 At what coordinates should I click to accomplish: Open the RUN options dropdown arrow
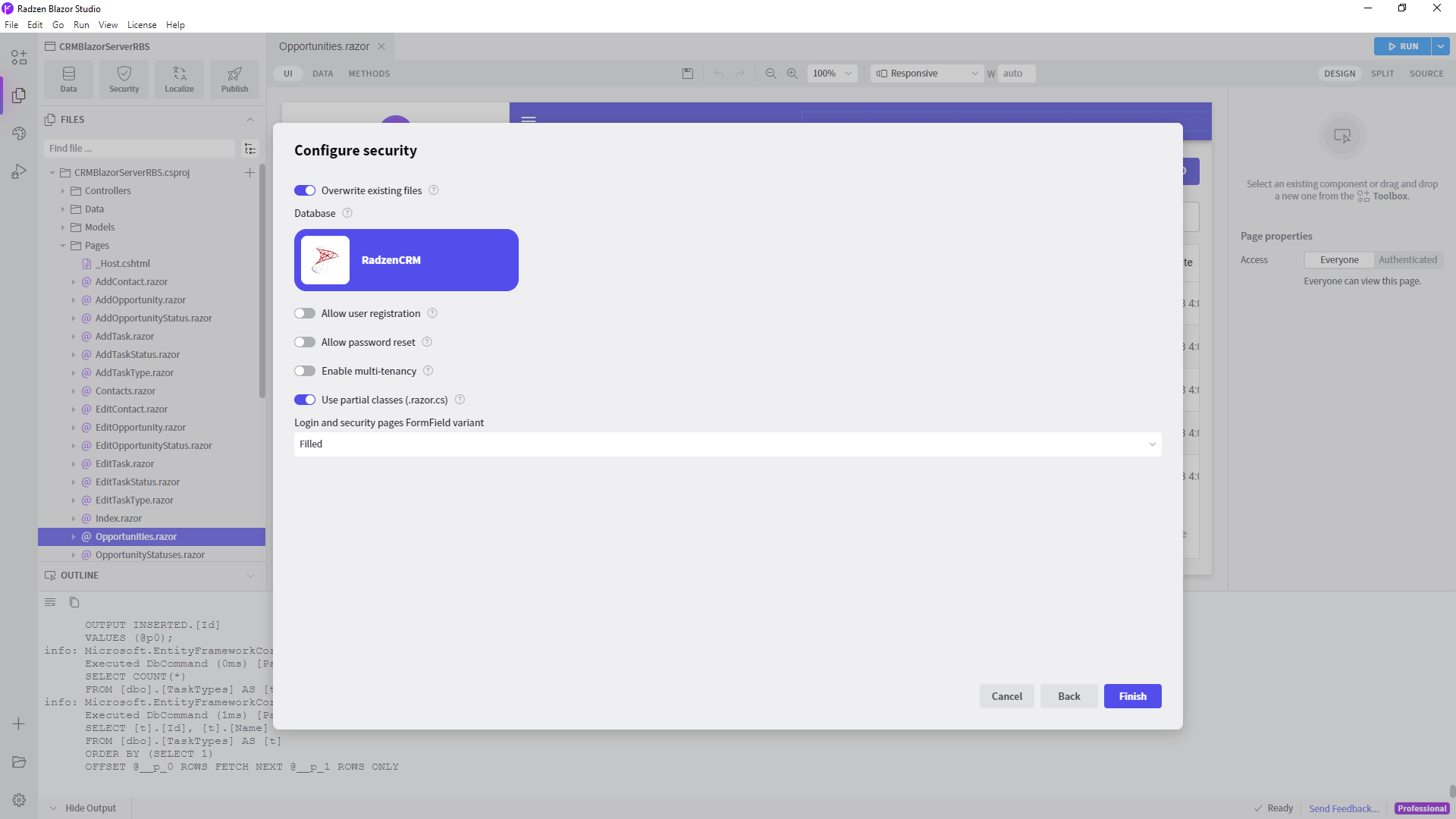[1441, 46]
